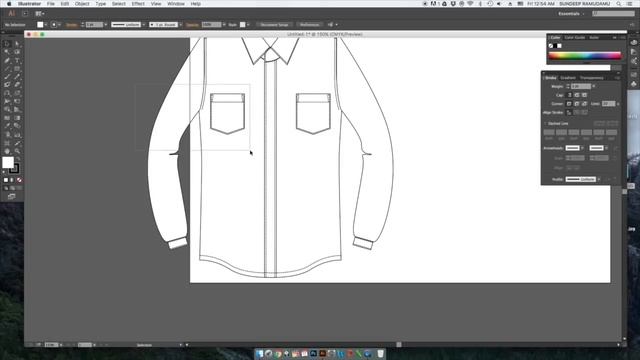
Task: Select the Paintbrush tool
Action: 7,77
